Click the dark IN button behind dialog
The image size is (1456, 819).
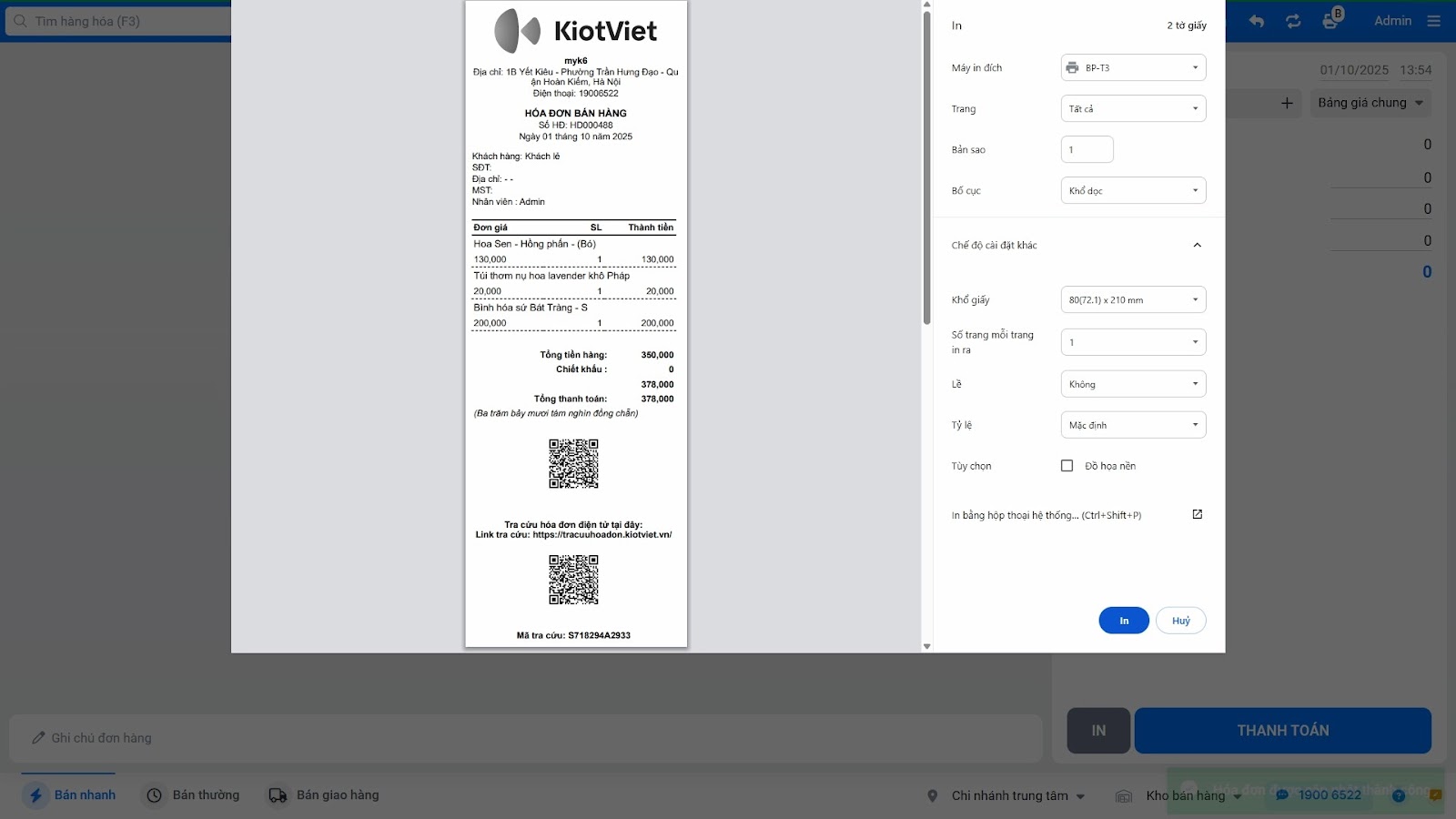[x=1098, y=731]
